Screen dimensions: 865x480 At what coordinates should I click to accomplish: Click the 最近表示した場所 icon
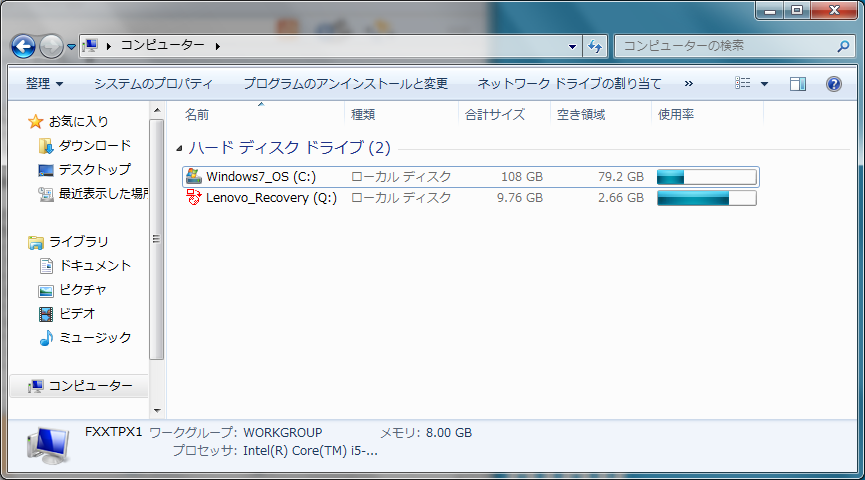[46, 194]
